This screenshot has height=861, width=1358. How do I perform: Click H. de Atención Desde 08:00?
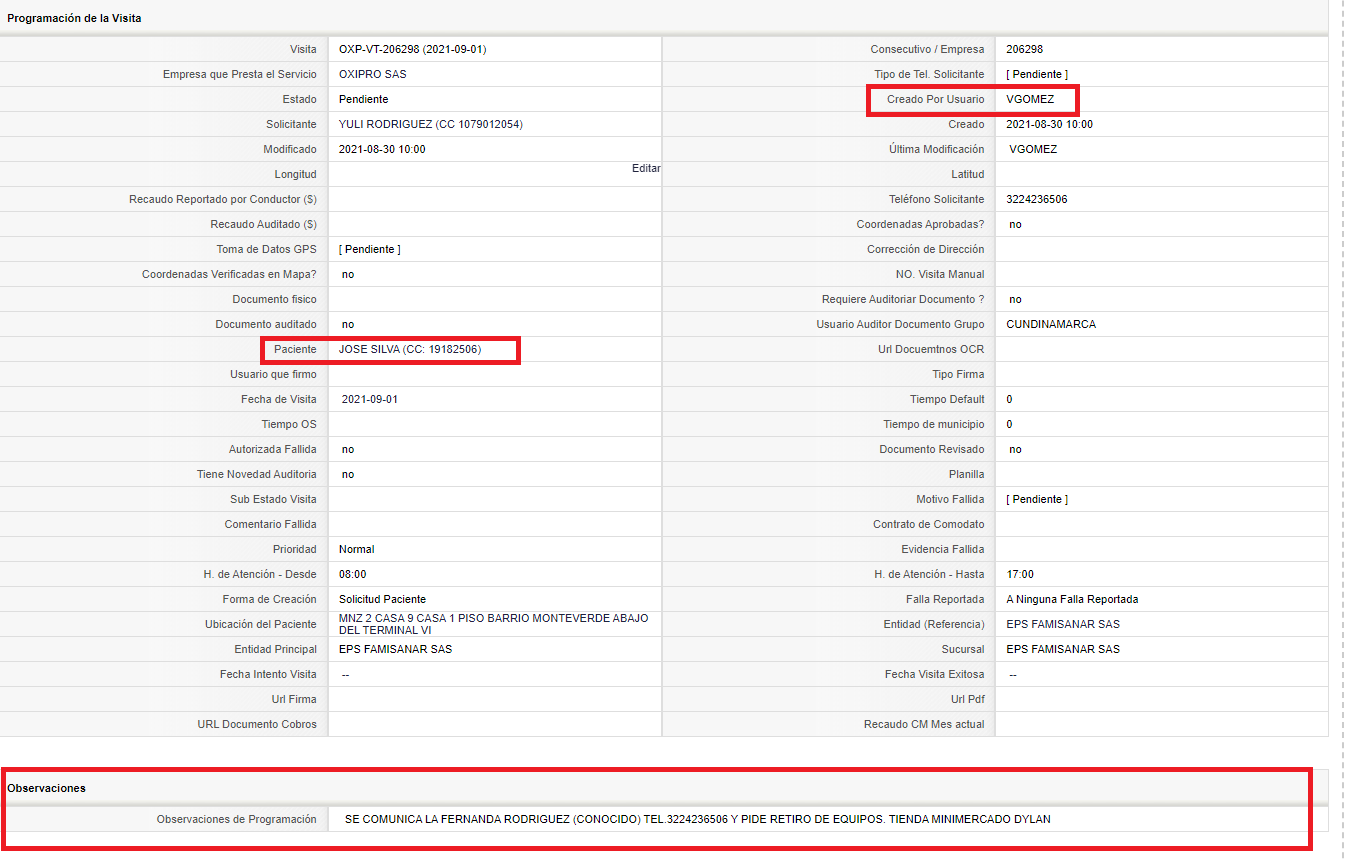coord(353,574)
